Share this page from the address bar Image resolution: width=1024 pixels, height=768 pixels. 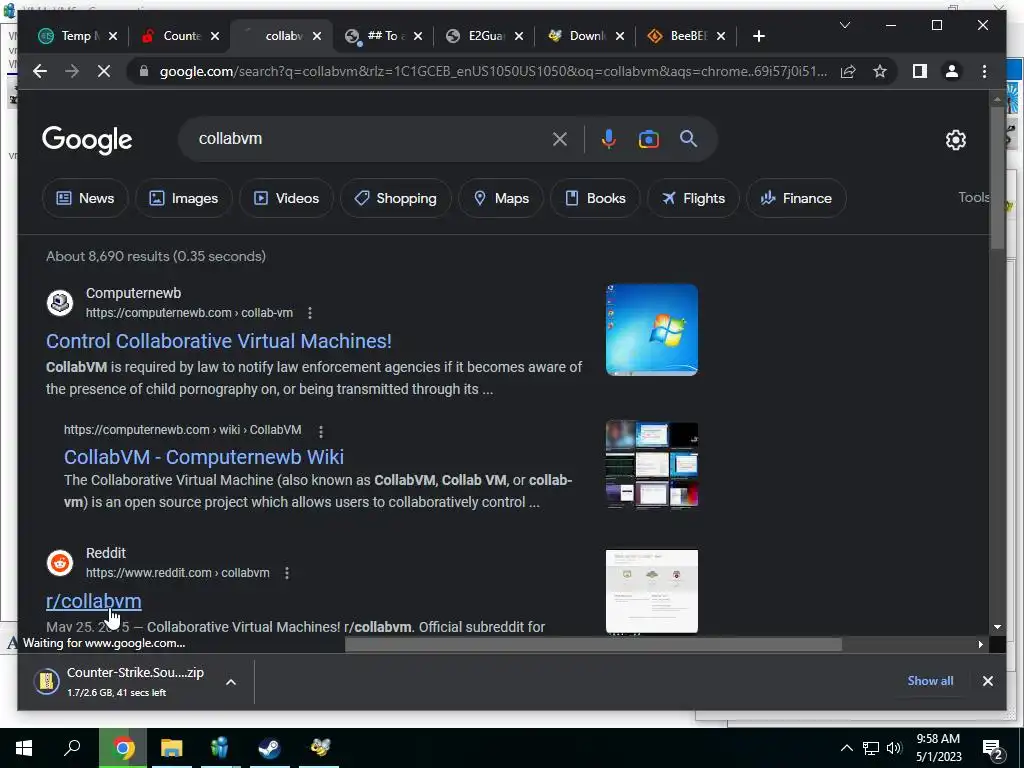[x=848, y=71]
